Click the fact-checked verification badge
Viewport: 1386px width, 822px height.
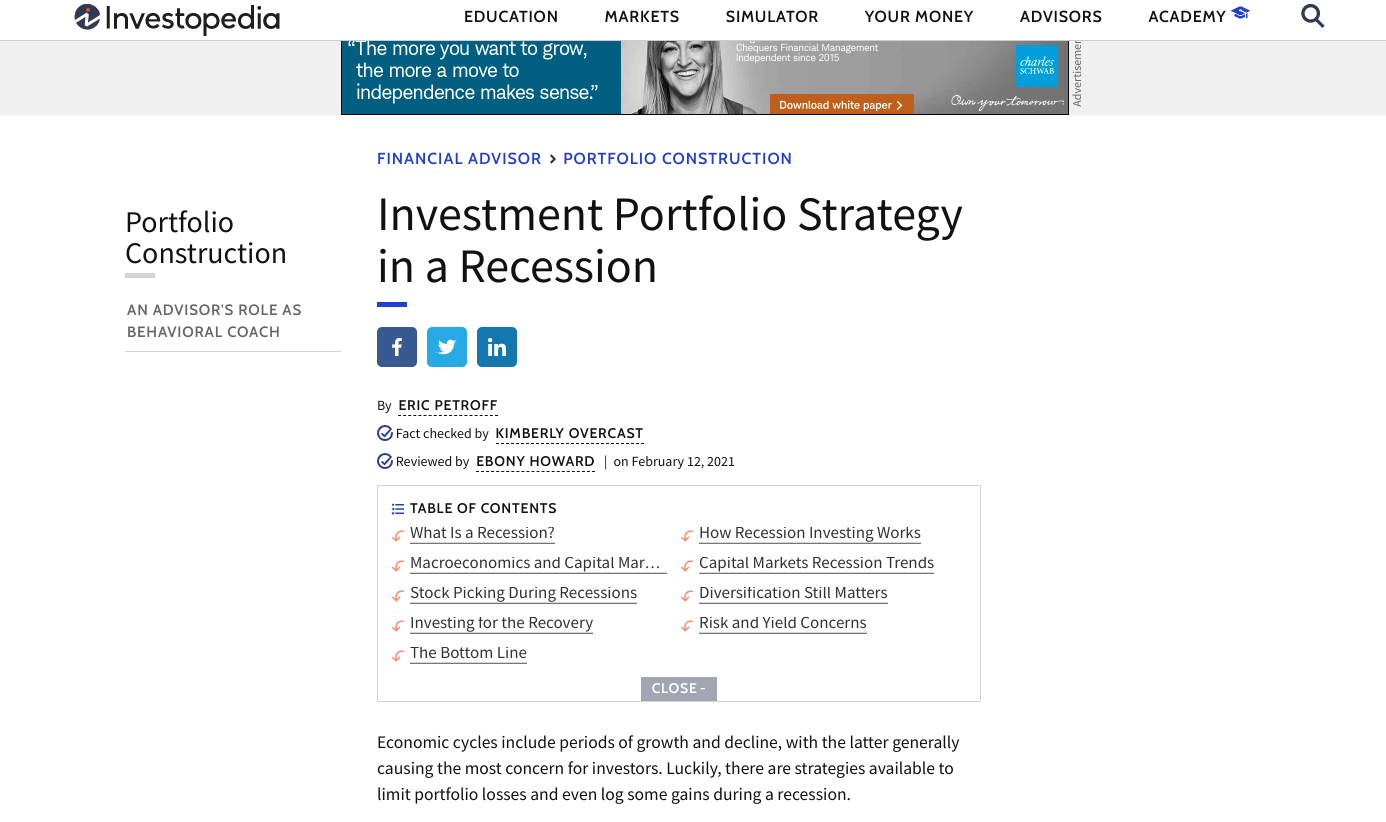click(x=384, y=432)
